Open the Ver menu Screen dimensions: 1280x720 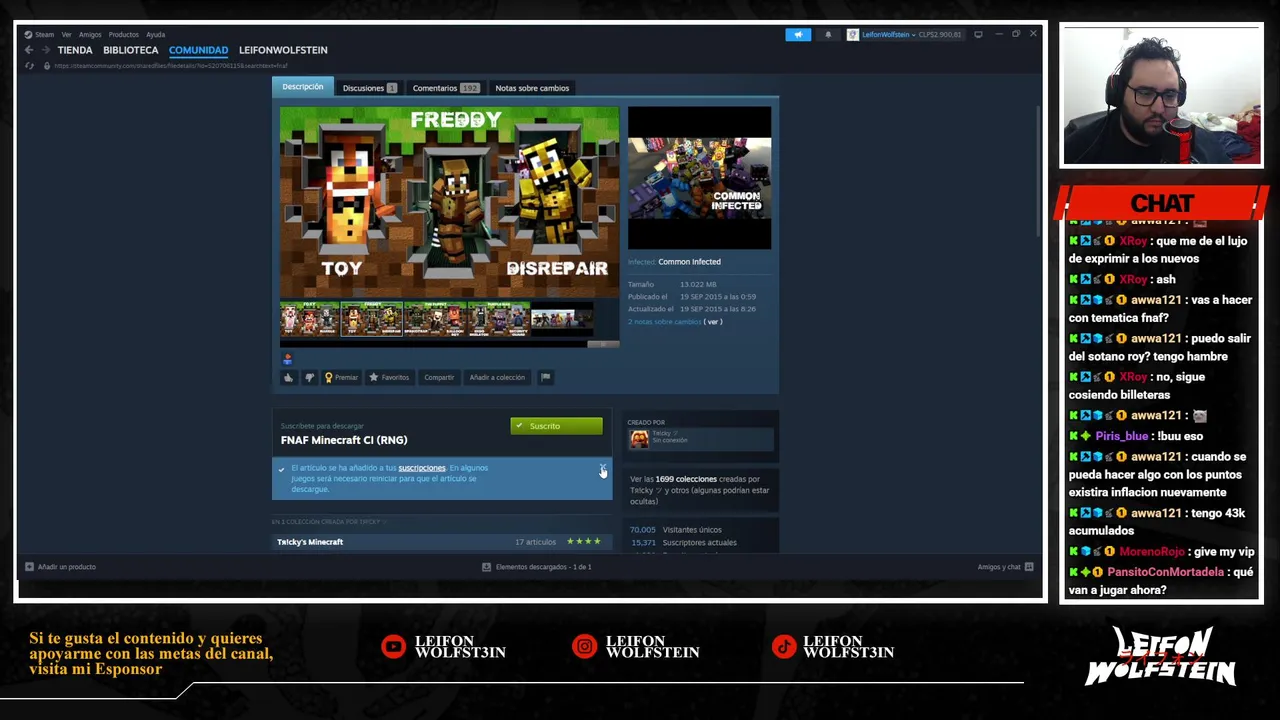coord(67,34)
